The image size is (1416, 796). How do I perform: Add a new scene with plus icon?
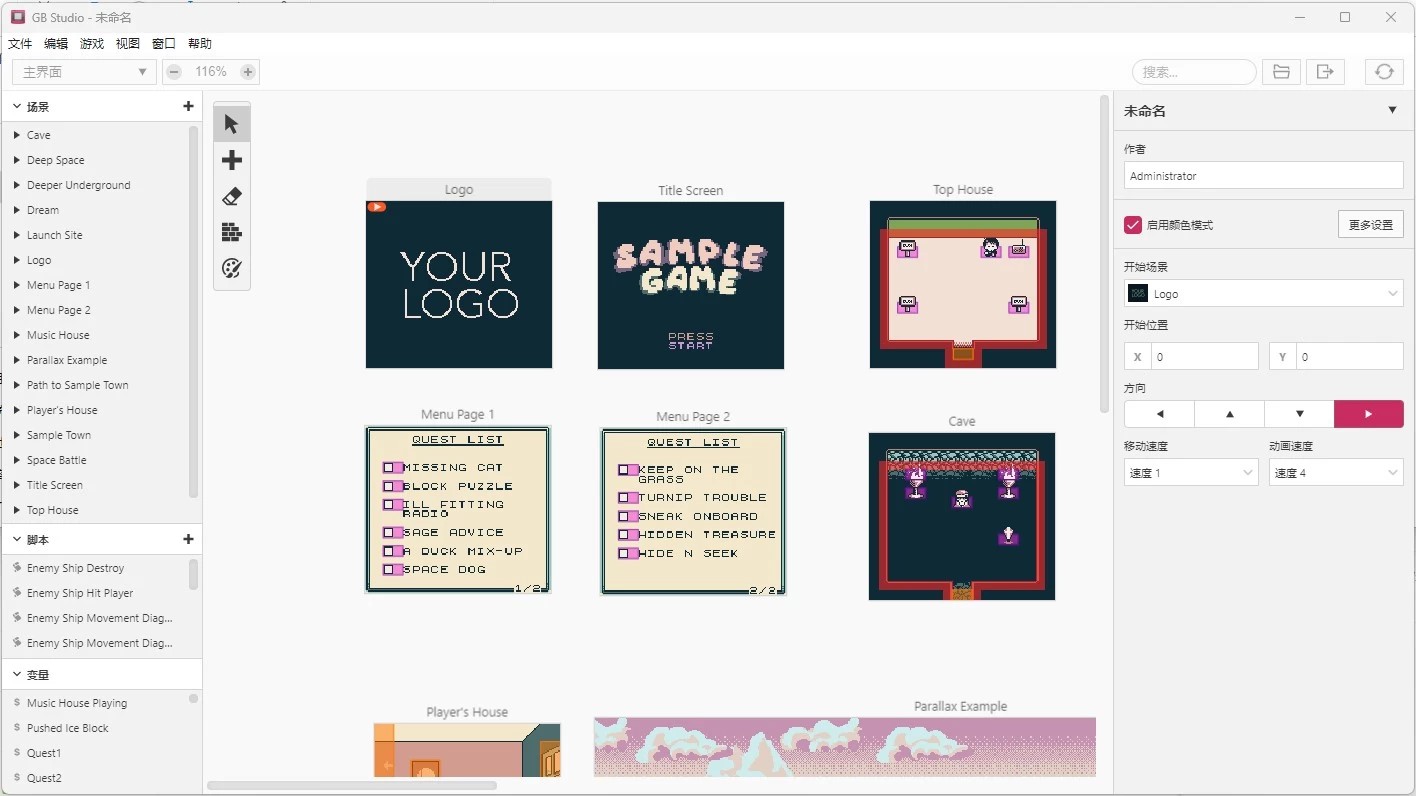coord(188,106)
